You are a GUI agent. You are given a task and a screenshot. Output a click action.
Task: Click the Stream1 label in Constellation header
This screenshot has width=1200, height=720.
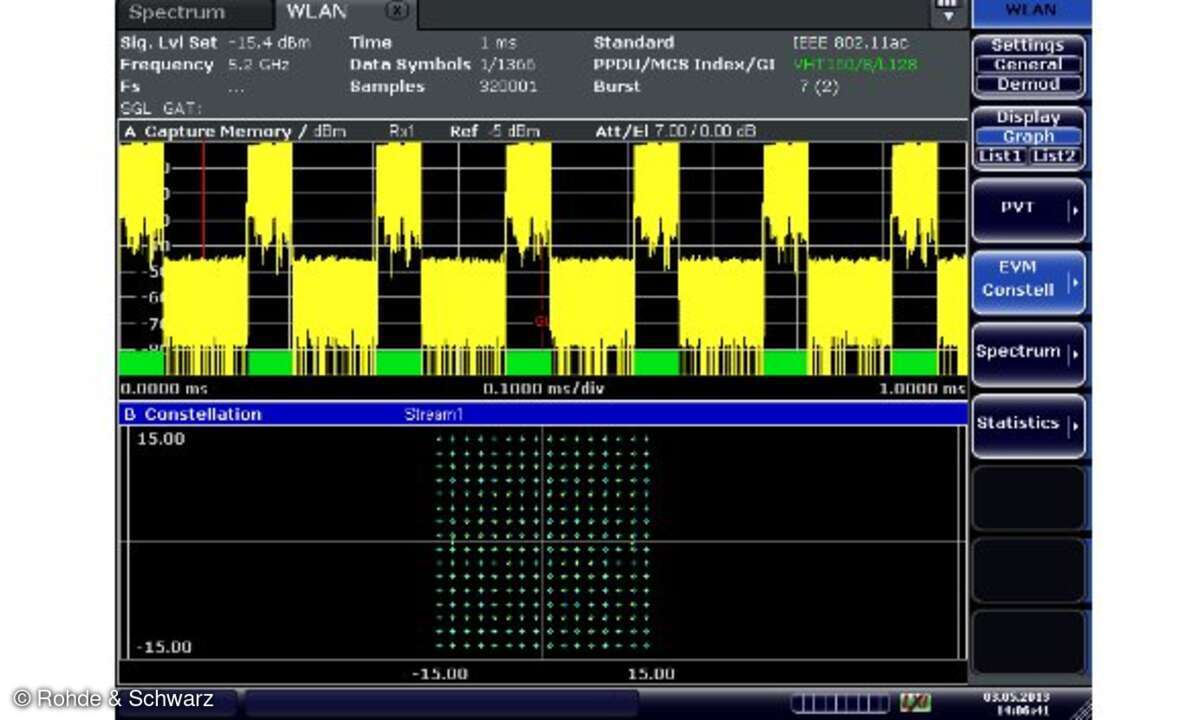click(x=433, y=414)
